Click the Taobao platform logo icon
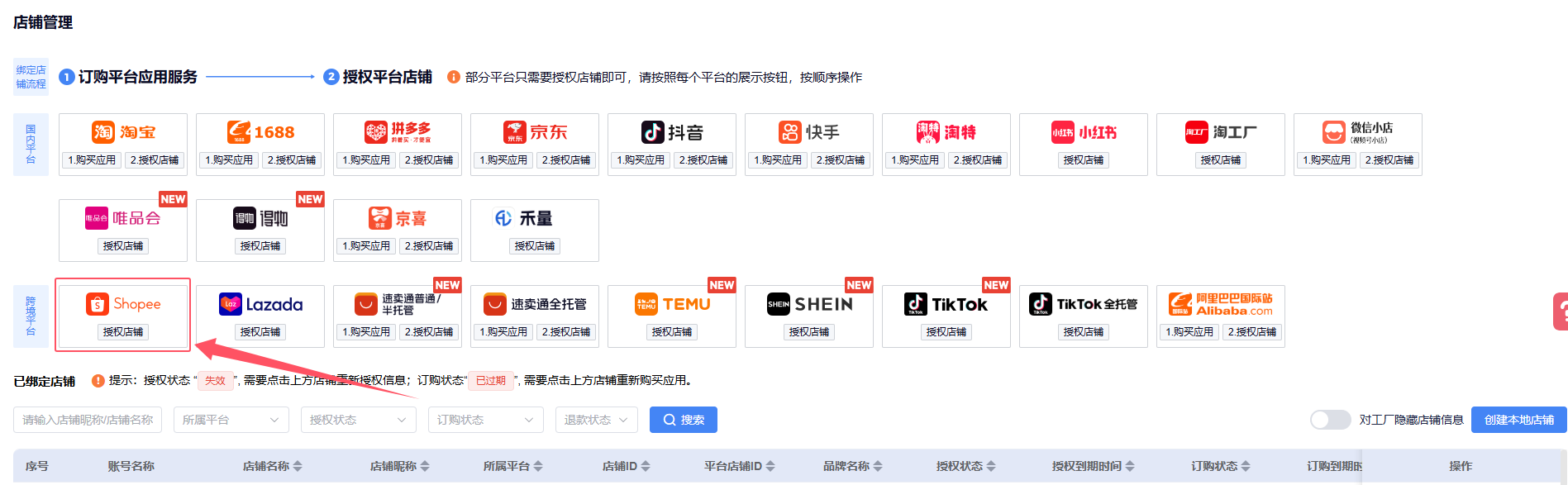Viewport: 1568px width, 485px height. [103, 132]
